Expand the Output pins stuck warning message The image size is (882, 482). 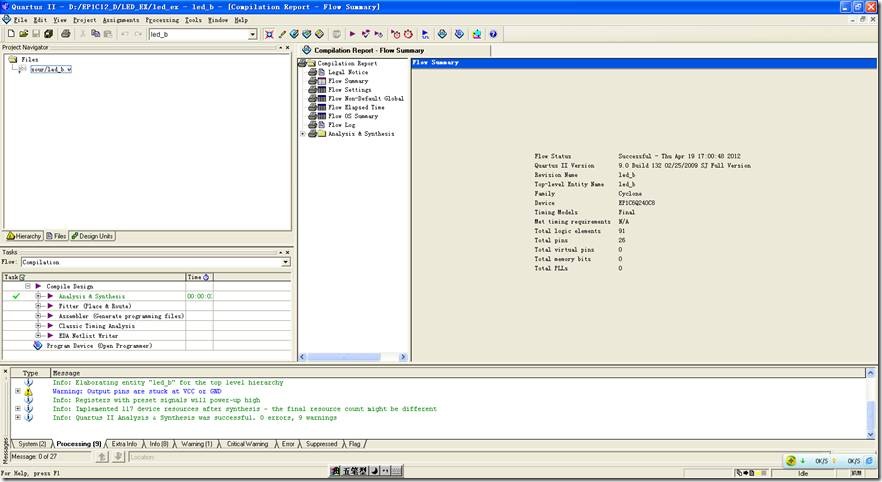click(x=18, y=391)
